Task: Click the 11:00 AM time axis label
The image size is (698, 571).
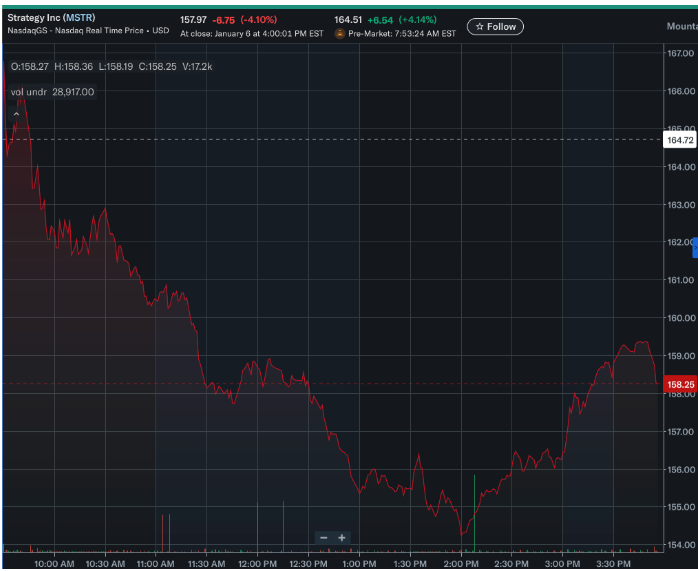Action: [155, 564]
